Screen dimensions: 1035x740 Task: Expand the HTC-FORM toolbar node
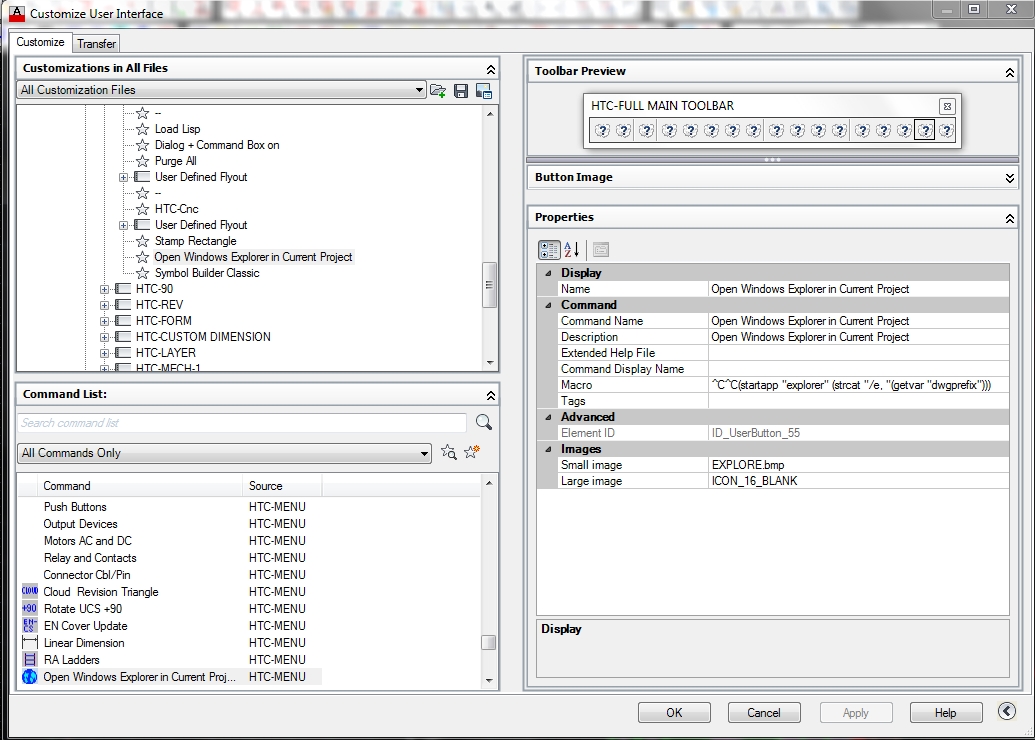pos(104,321)
